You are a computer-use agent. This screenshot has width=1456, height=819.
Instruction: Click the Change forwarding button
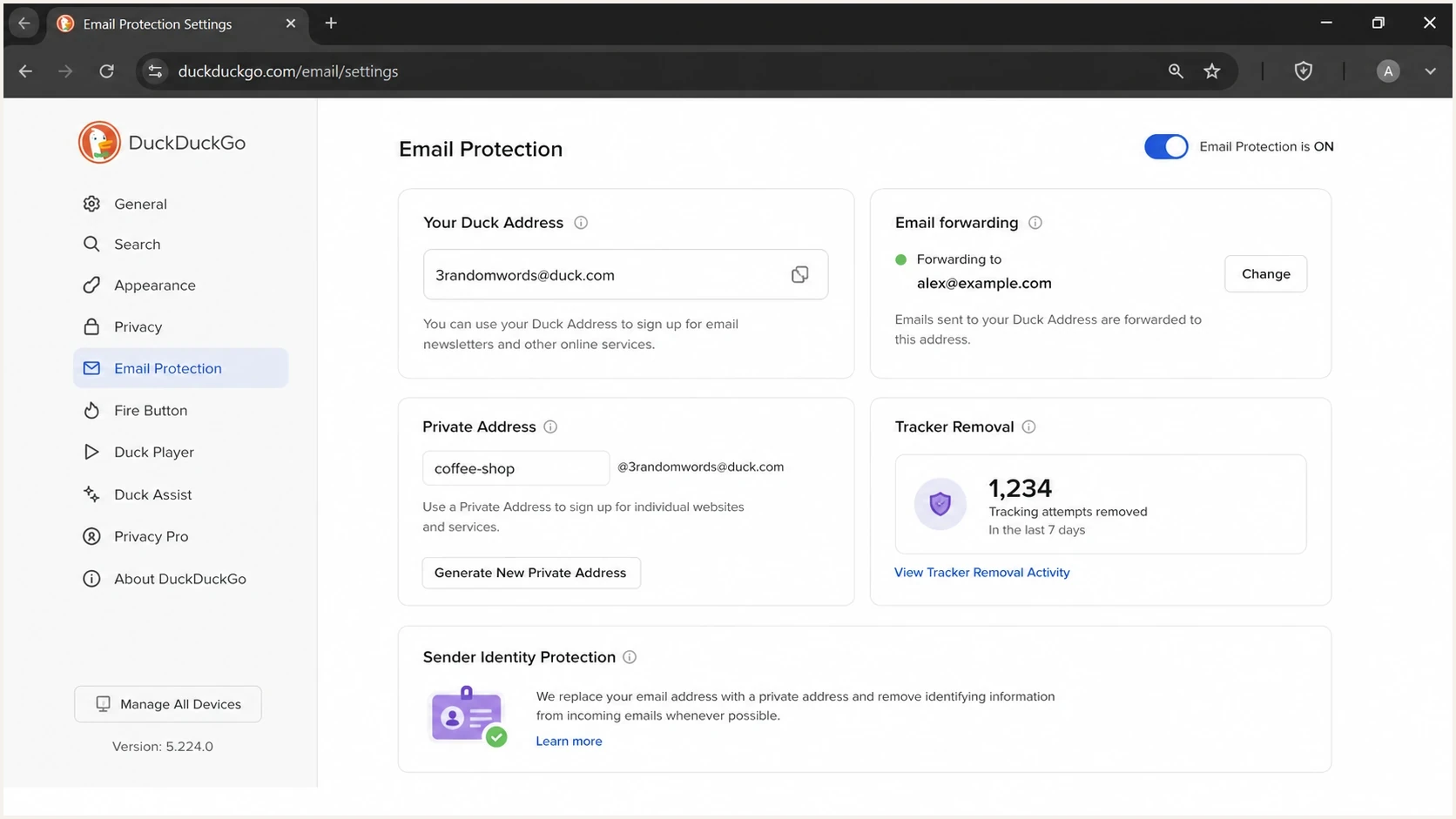click(1265, 274)
